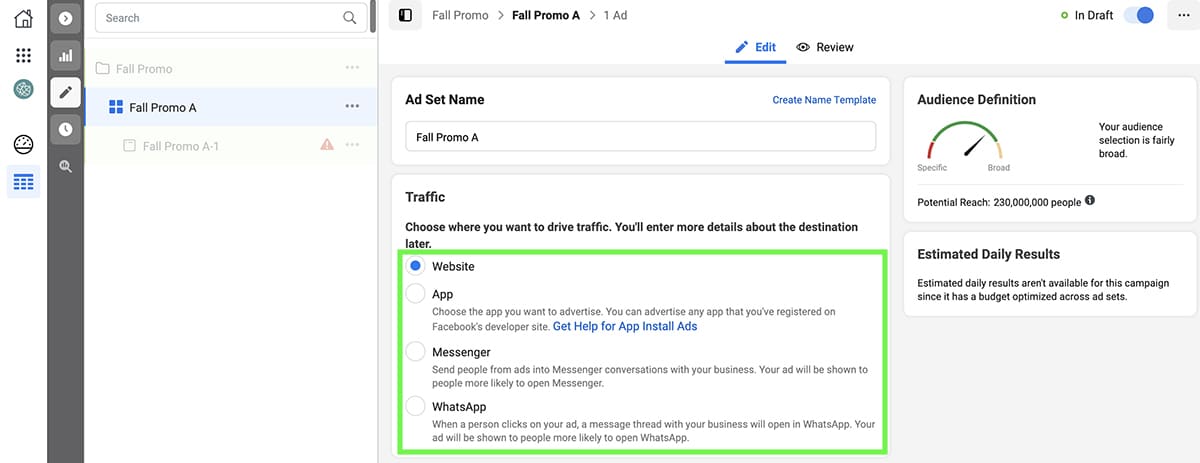Click the bar chart icon in sidebar

(65, 55)
